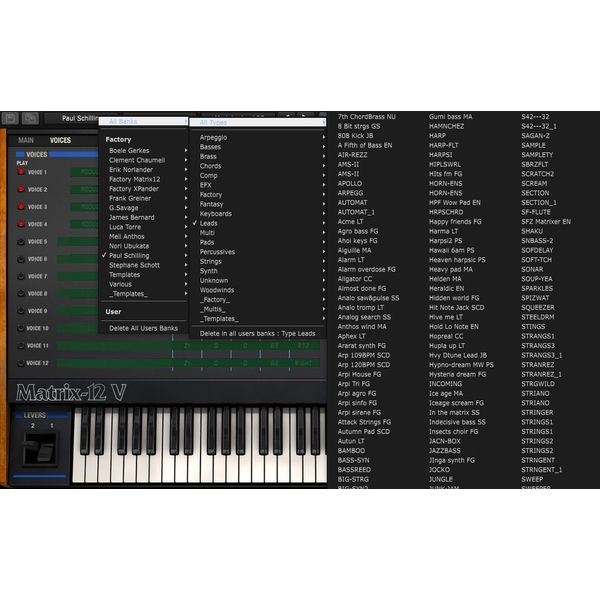Expand Frank Greiner bank submenu

pyautogui.click(x=143, y=198)
